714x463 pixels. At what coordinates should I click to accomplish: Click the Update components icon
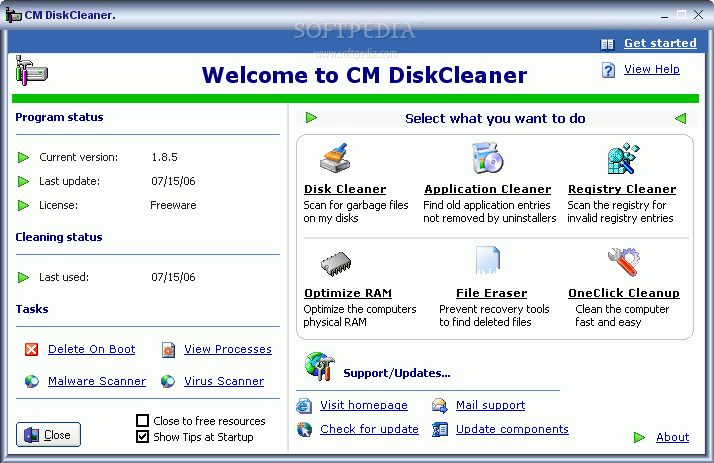tap(440, 429)
